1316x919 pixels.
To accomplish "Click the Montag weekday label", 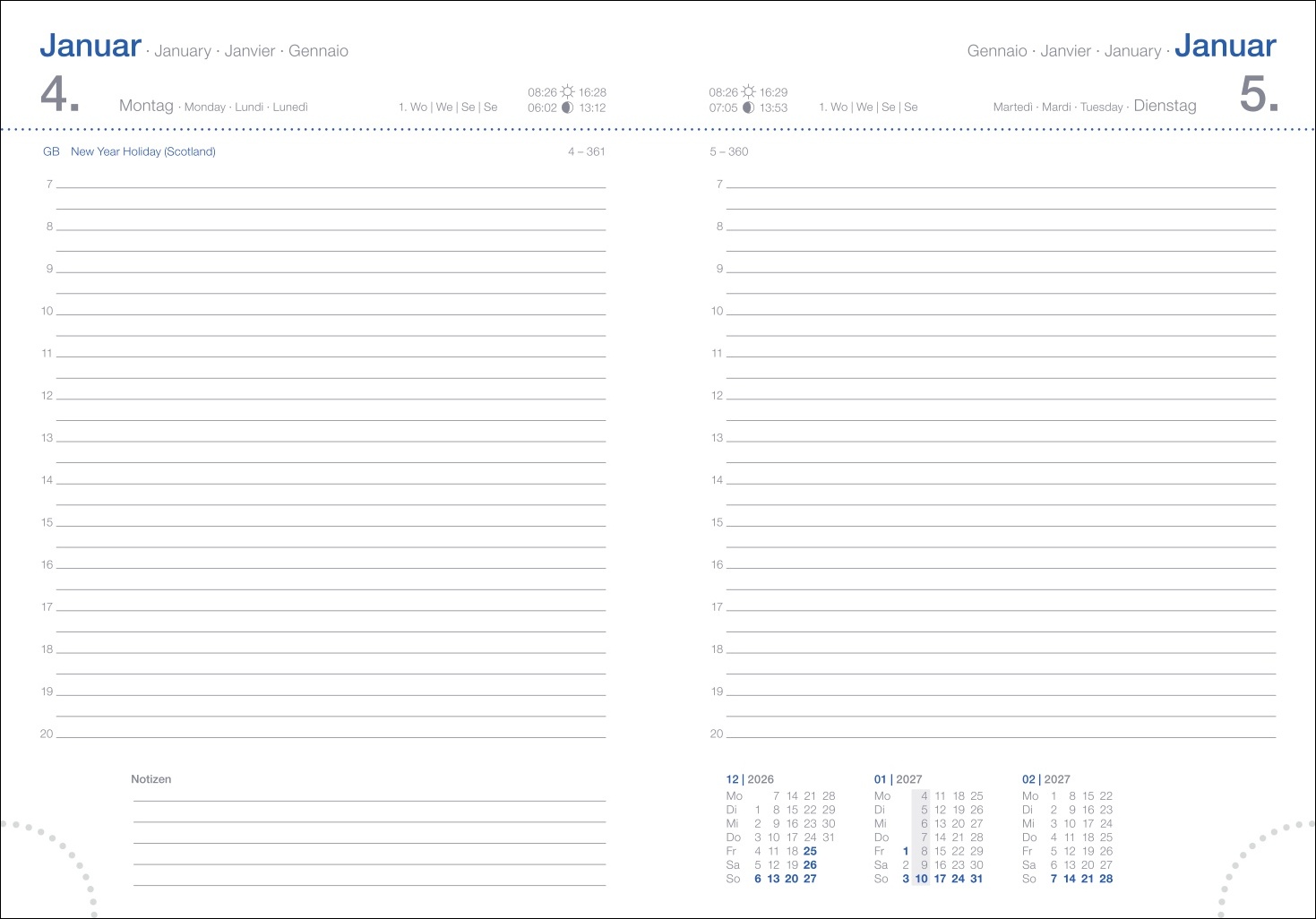I will click(x=146, y=106).
